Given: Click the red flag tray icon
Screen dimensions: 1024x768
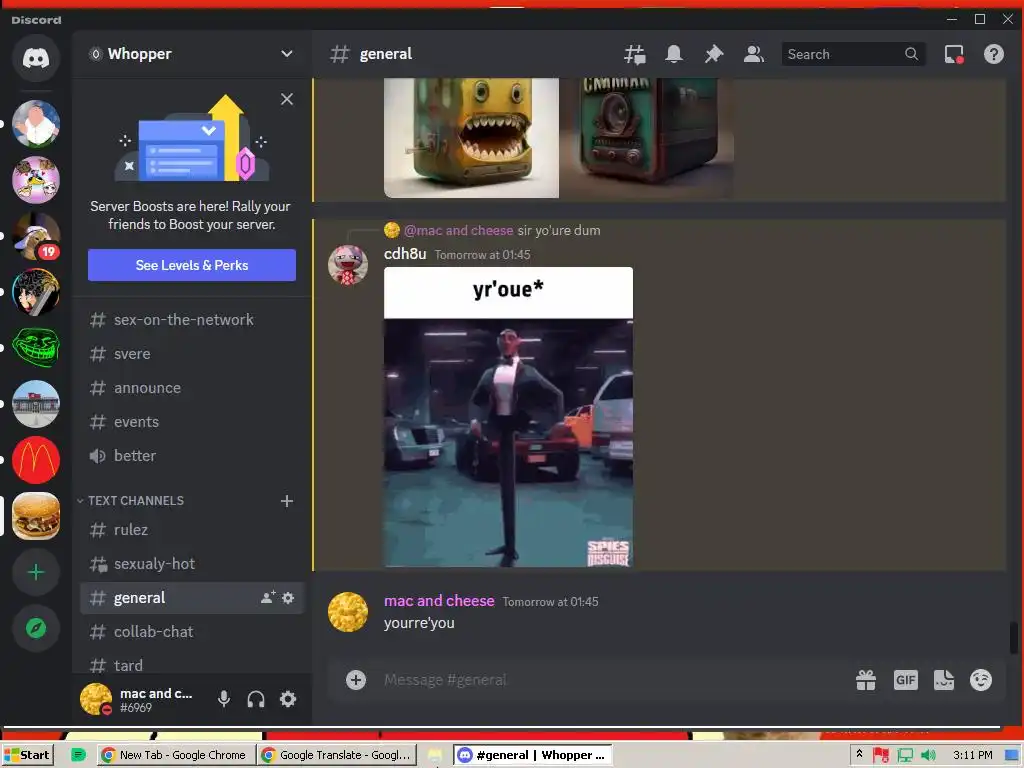Looking at the screenshot, I should [880, 755].
